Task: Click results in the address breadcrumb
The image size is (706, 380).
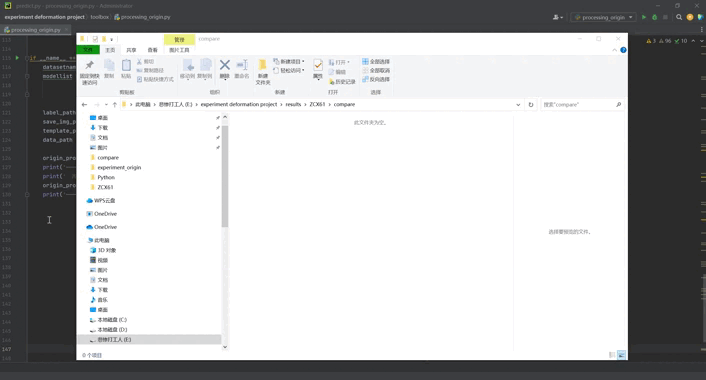Action: pyautogui.click(x=293, y=104)
